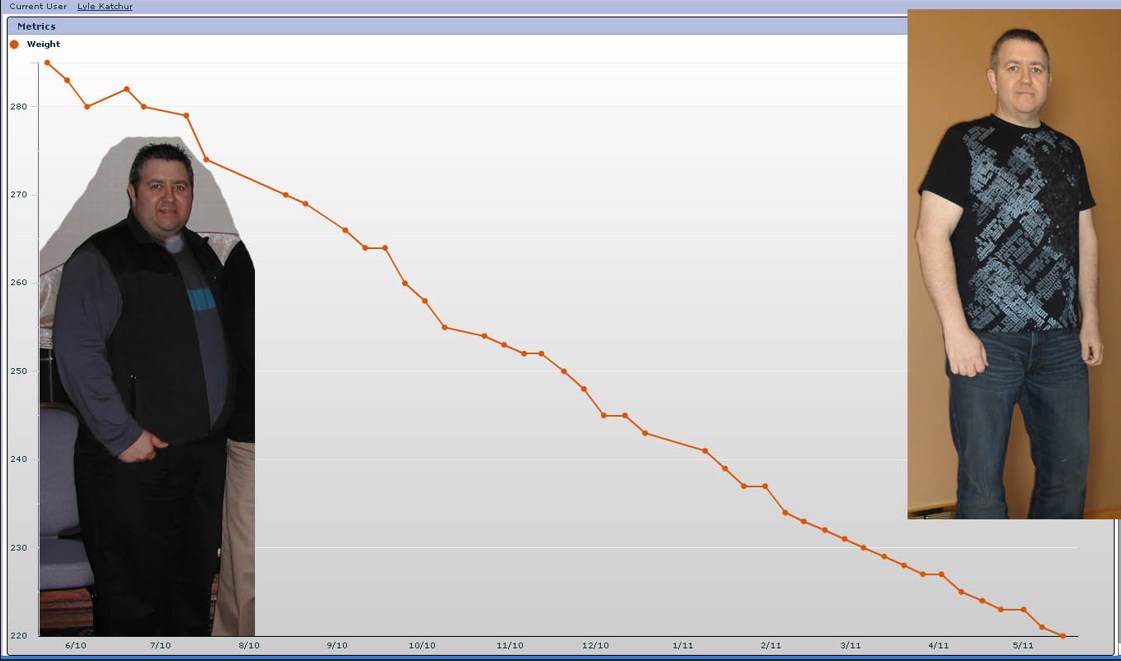Click the final data point at 220
Screen dimensions: 1121x661
(x=1062, y=636)
